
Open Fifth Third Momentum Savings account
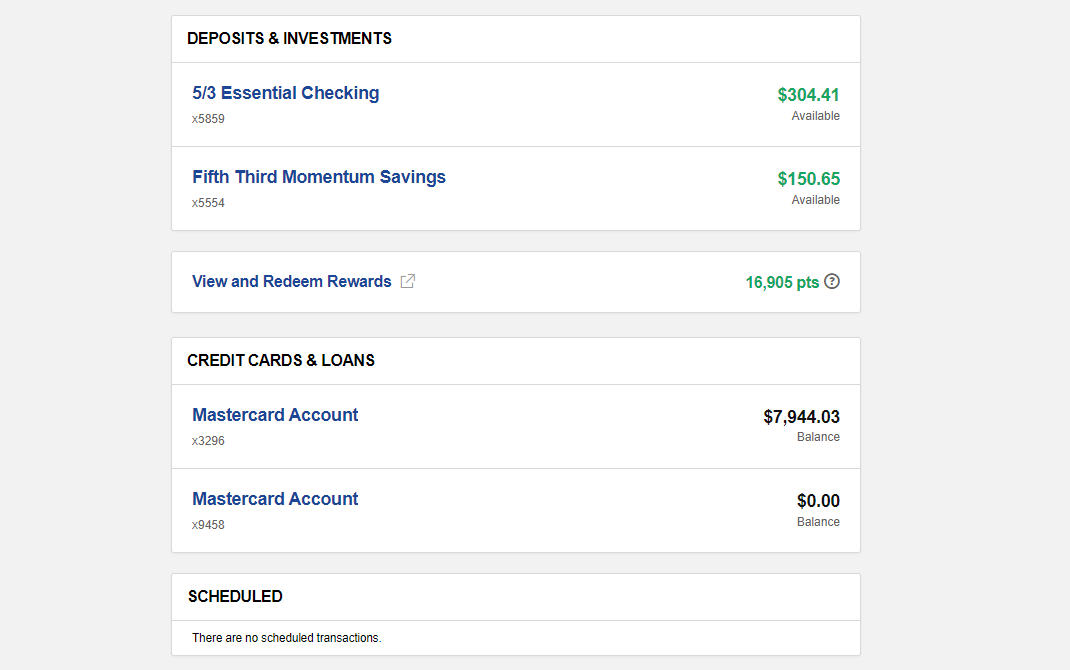pos(319,177)
